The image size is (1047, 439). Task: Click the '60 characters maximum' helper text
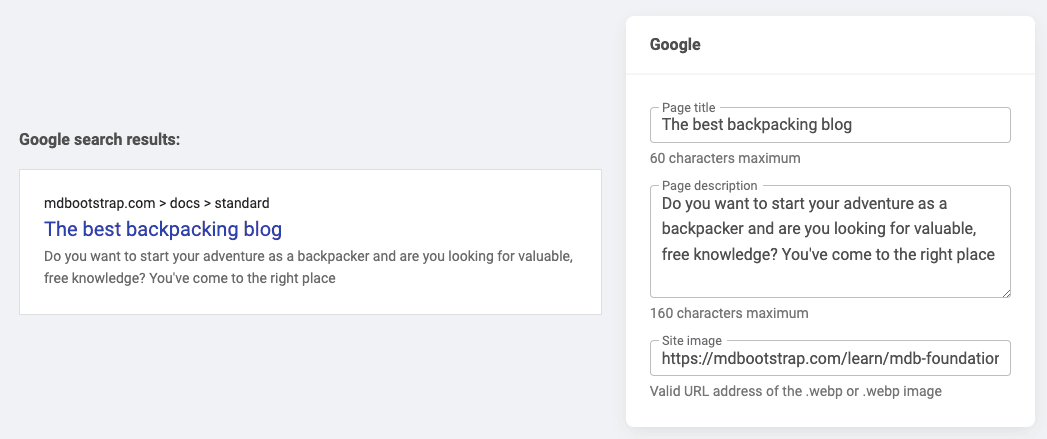pyautogui.click(x=725, y=158)
